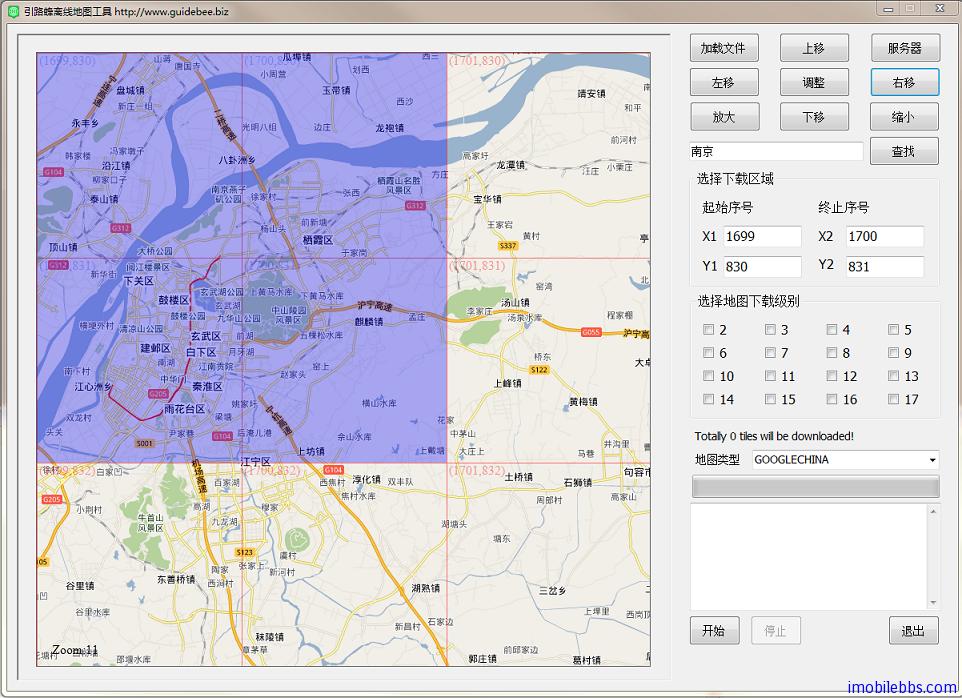Click the 调整 adjust button
962x698 pixels.
coord(813,83)
